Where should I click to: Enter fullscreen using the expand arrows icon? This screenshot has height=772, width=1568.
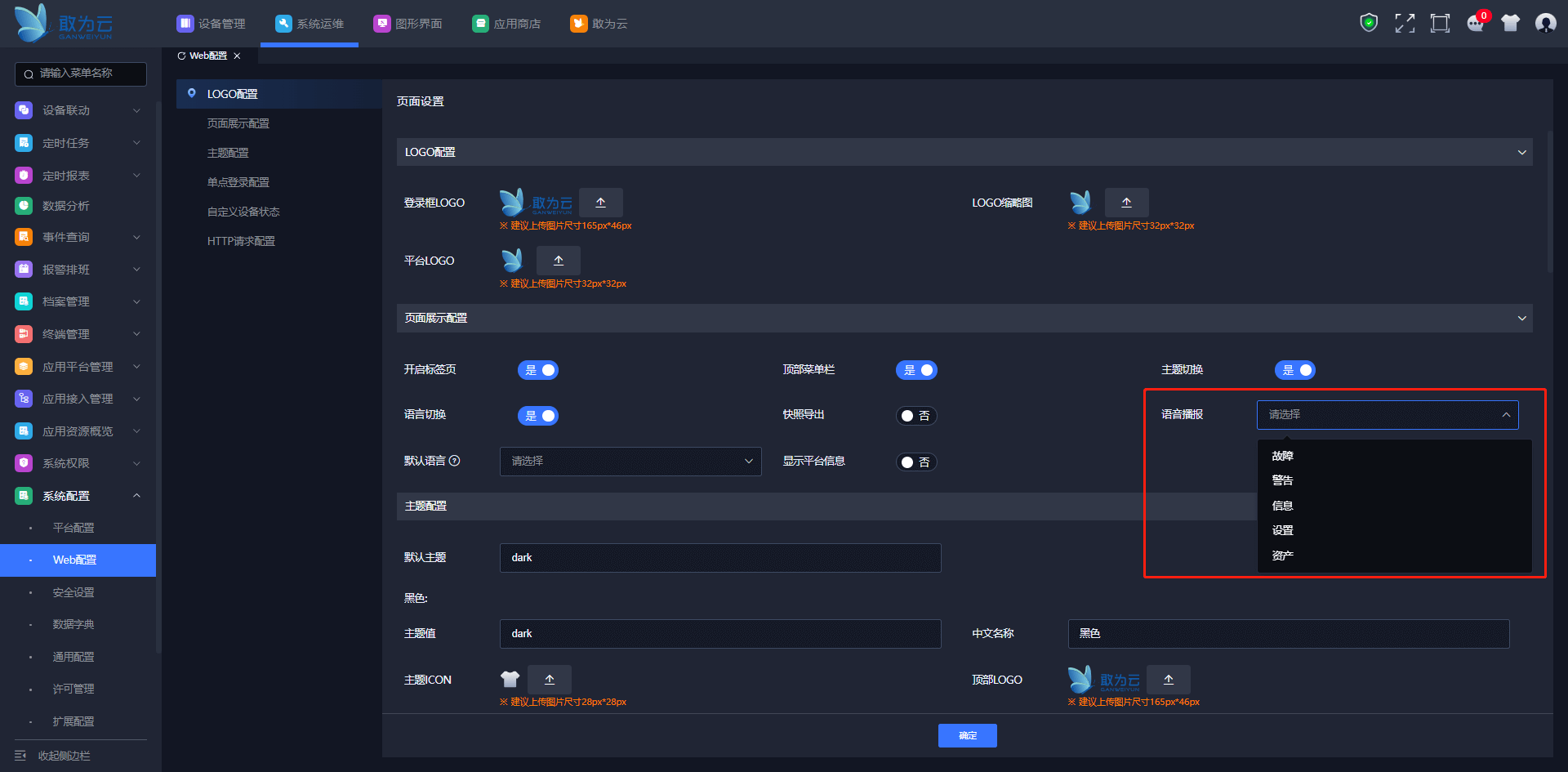[1405, 23]
